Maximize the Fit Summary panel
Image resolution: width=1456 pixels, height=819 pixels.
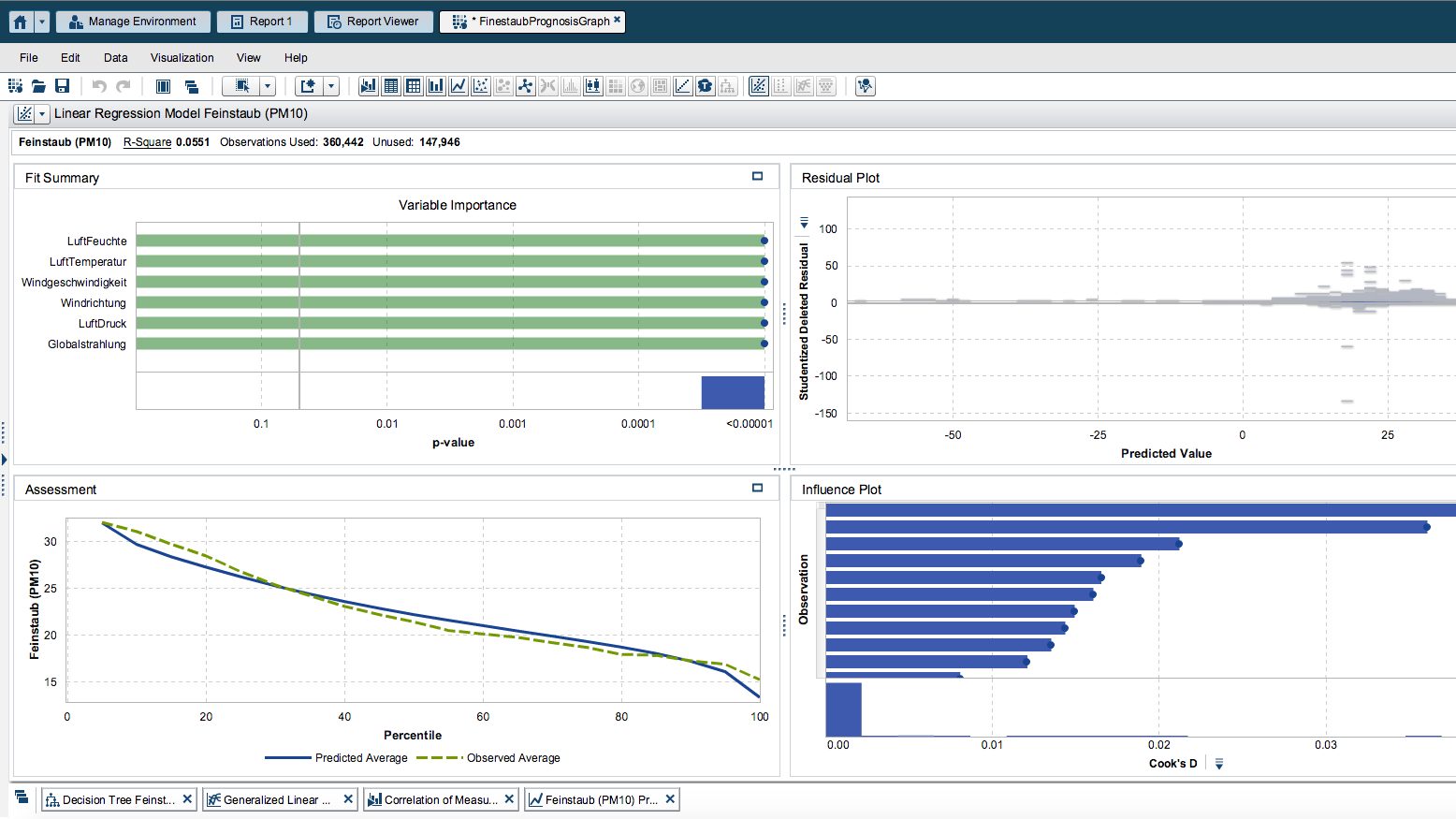click(x=758, y=176)
